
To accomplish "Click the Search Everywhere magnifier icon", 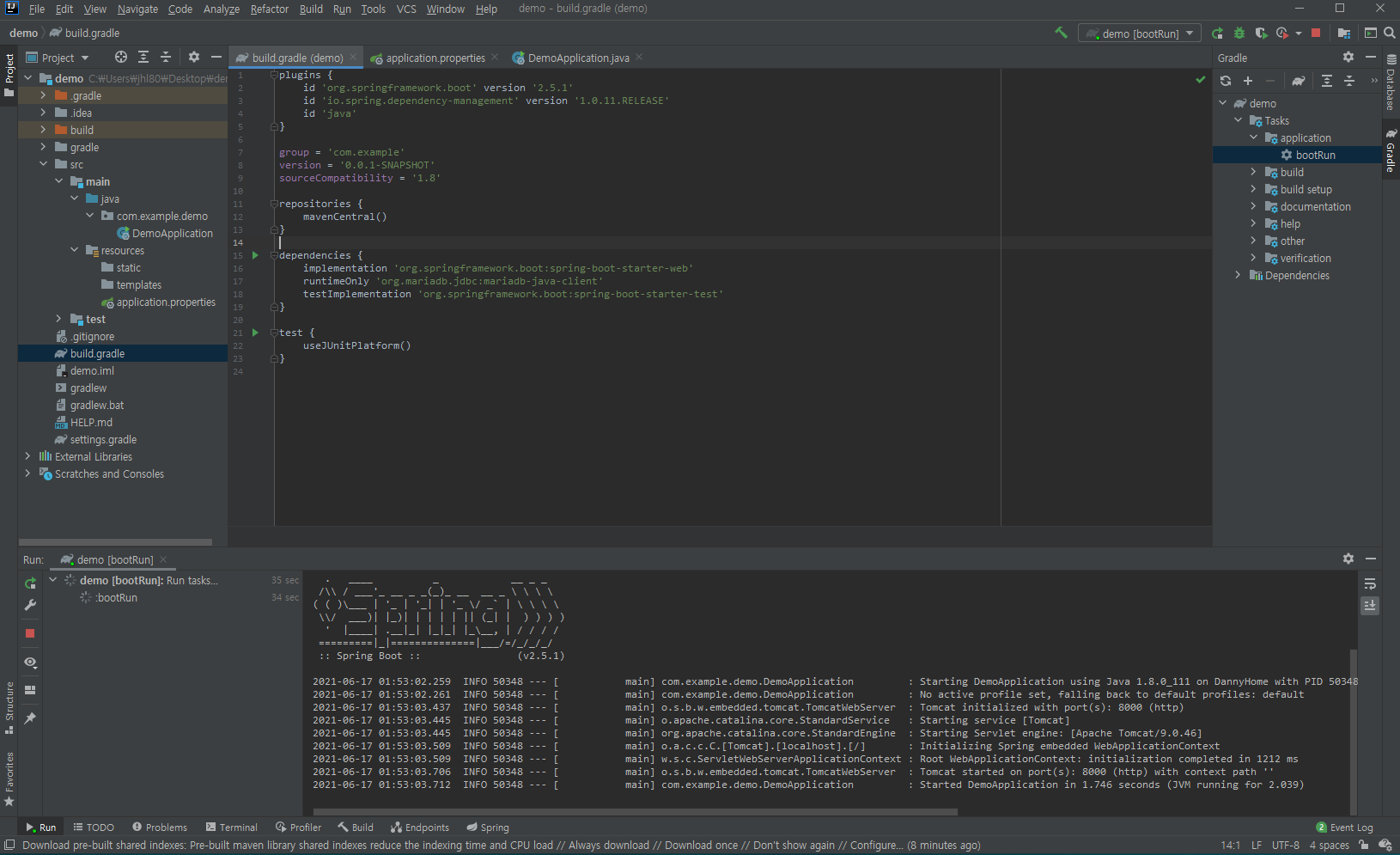I will click(1390, 34).
